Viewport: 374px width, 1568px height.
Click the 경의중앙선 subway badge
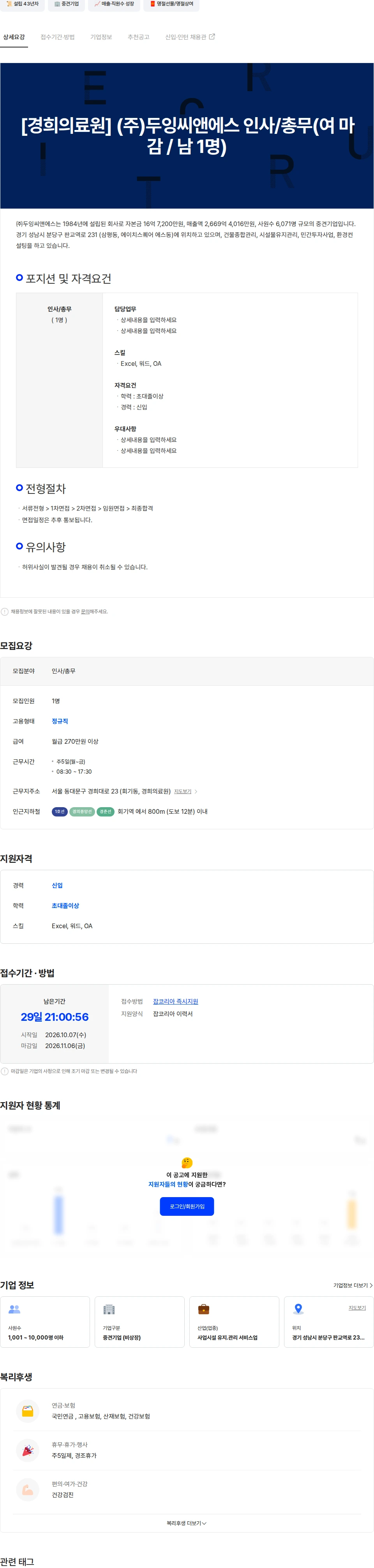pos(82,811)
